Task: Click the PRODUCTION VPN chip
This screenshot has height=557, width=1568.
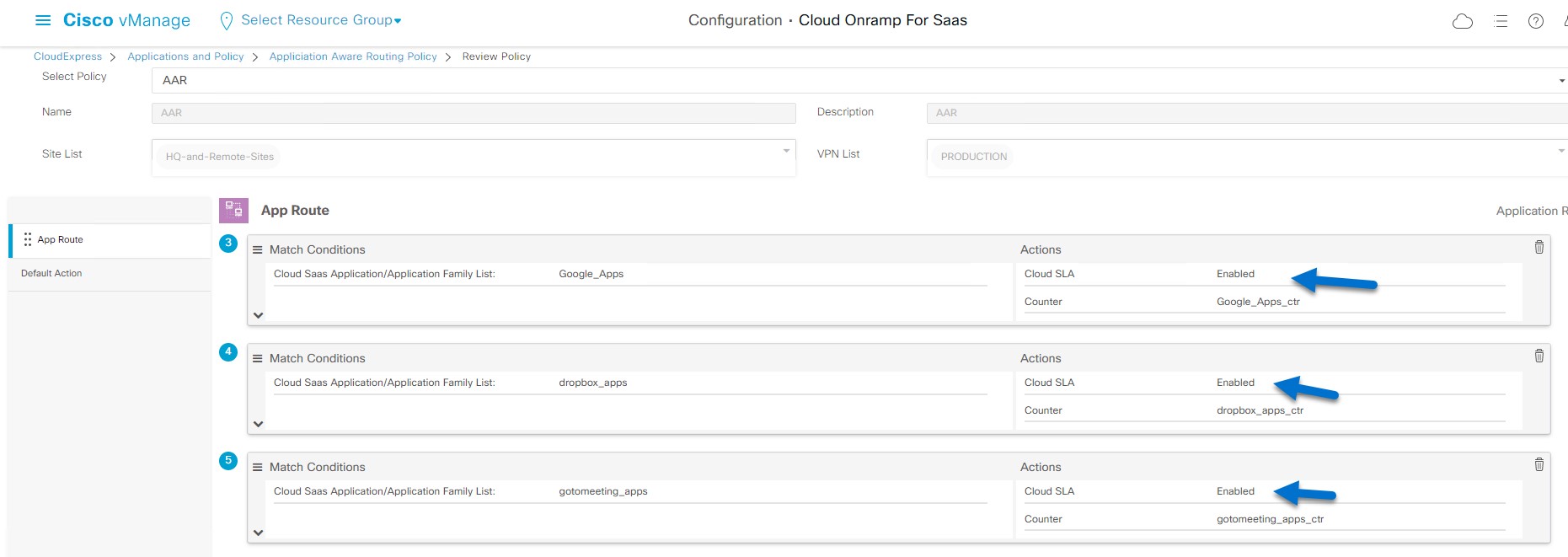Action: point(973,157)
